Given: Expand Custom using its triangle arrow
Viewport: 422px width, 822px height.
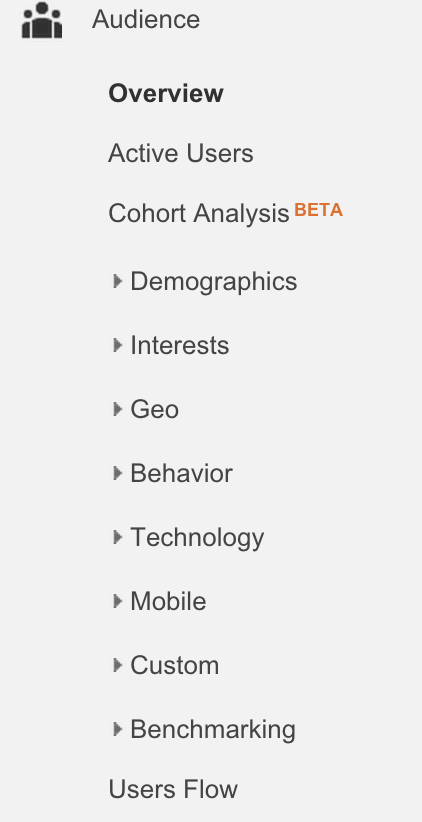Looking at the screenshot, I should (117, 665).
